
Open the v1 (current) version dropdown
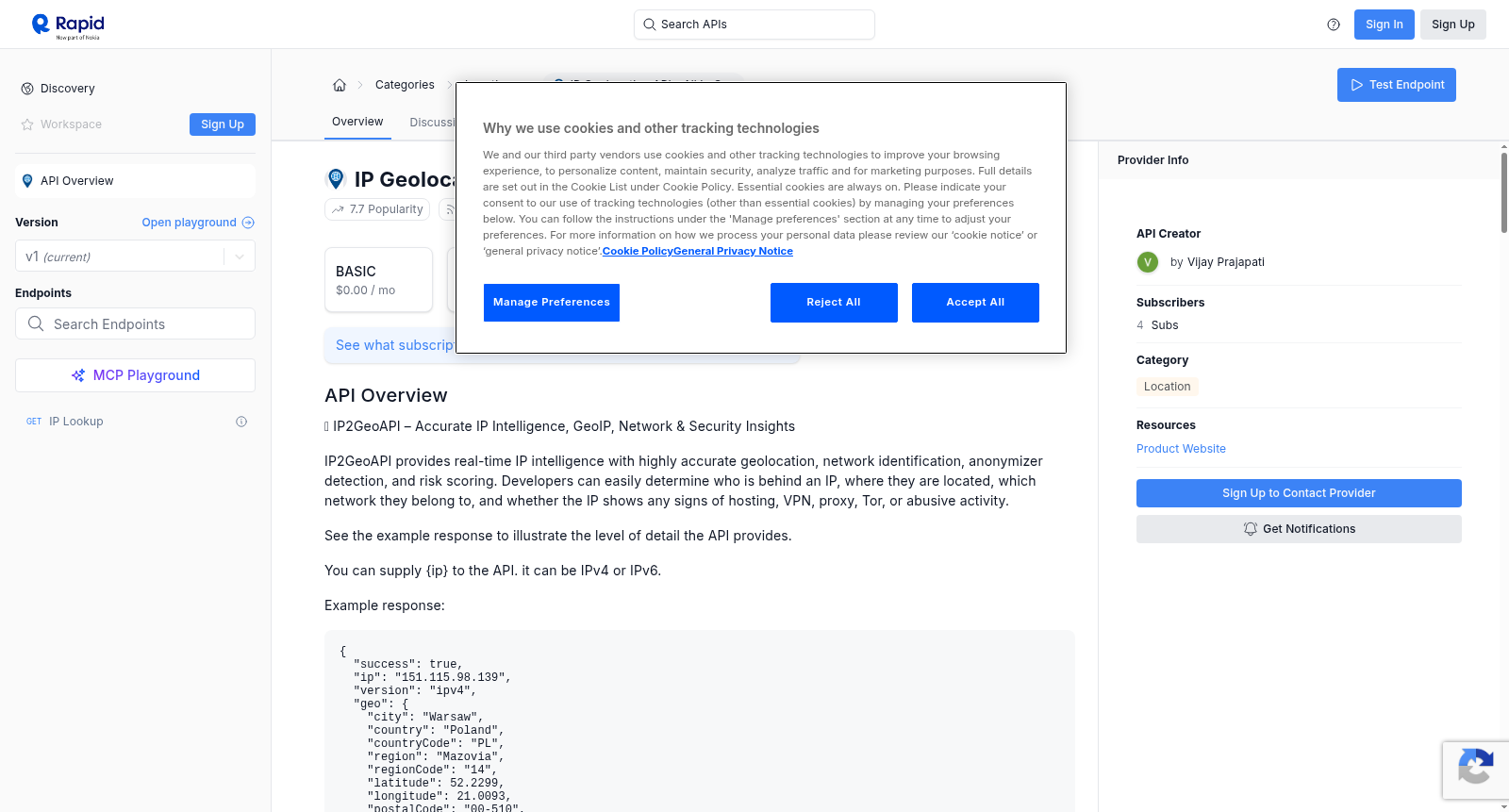click(x=135, y=257)
